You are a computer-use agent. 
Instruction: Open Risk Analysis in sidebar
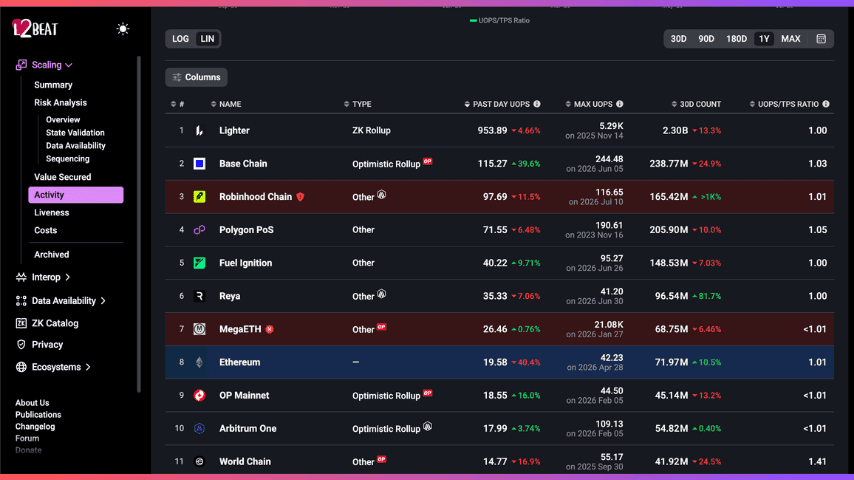click(x=60, y=102)
